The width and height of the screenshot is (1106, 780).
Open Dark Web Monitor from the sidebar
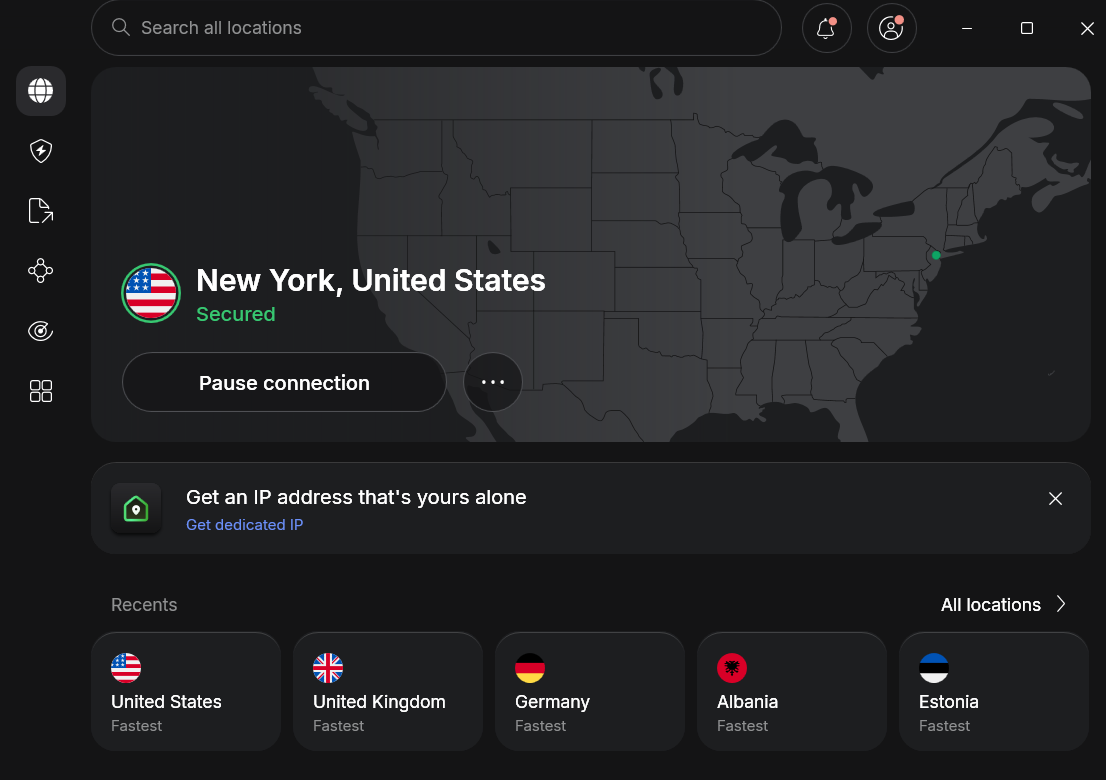[x=40, y=330]
